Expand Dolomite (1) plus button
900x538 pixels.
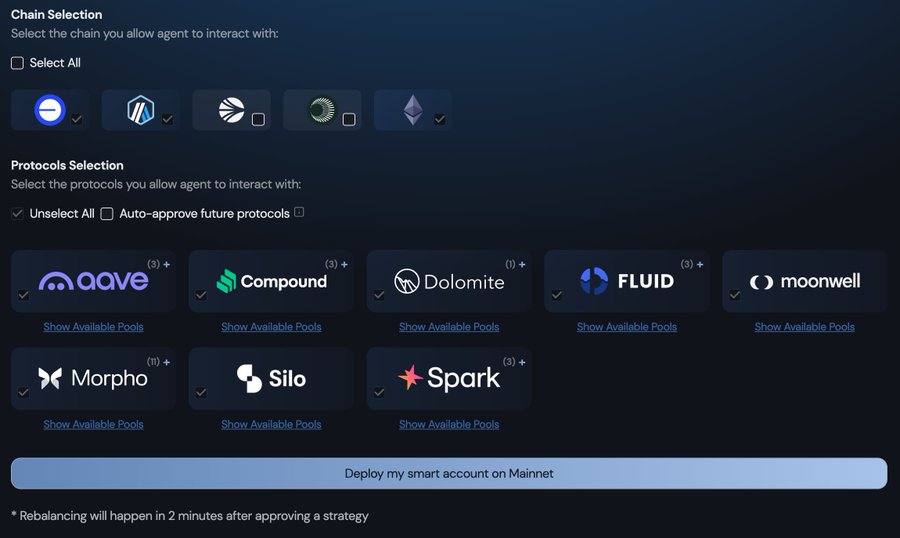522,264
